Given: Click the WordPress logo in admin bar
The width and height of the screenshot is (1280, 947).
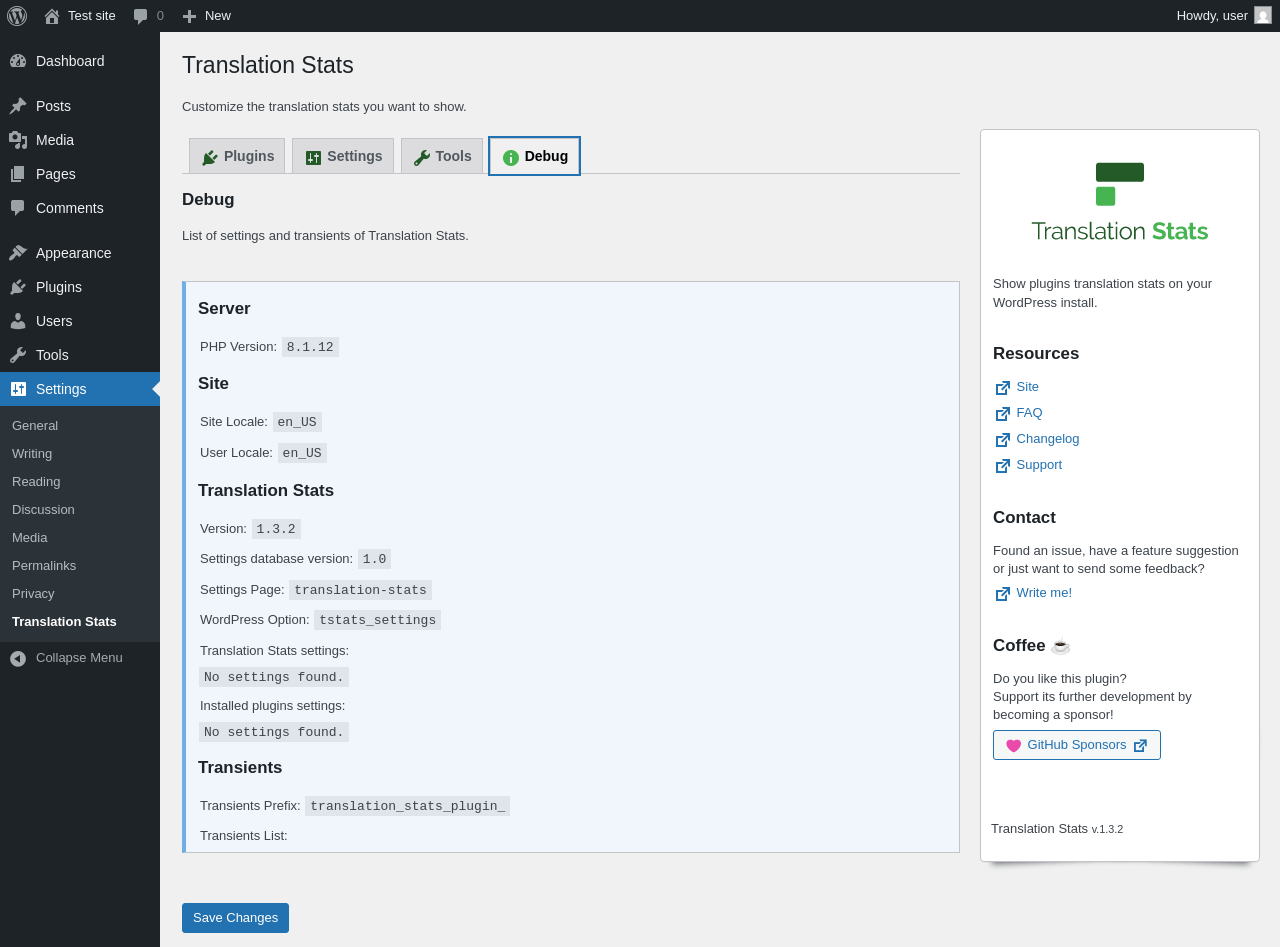Looking at the screenshot, I should [17, 16].
